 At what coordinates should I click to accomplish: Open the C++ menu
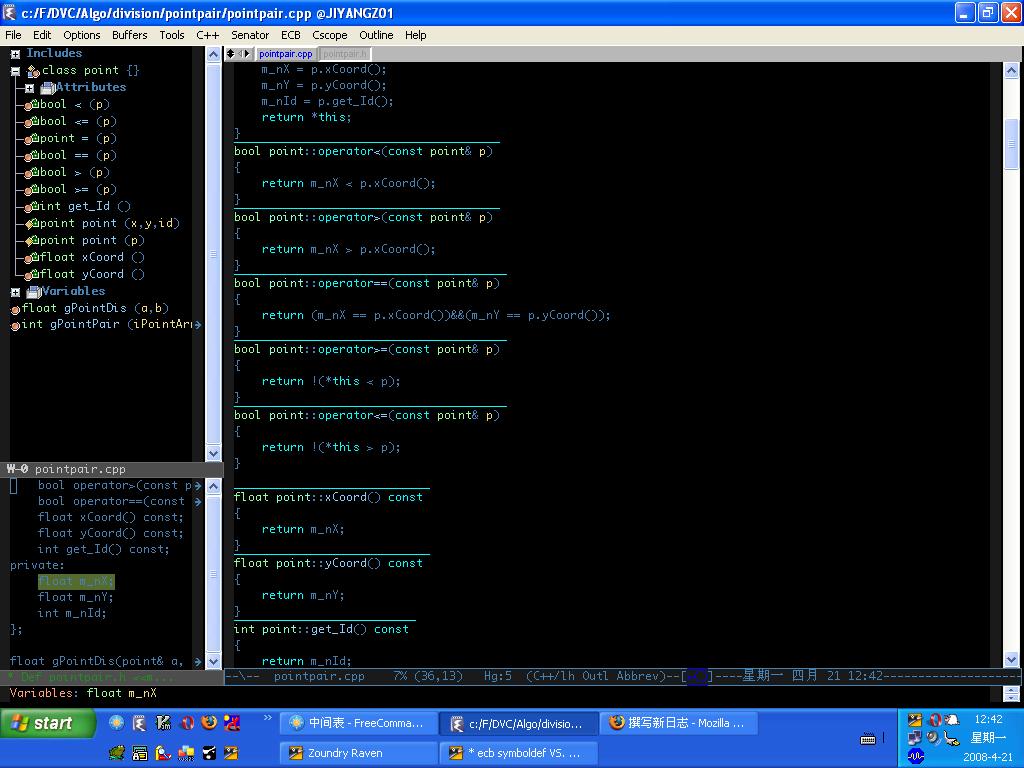coord(208,35)
